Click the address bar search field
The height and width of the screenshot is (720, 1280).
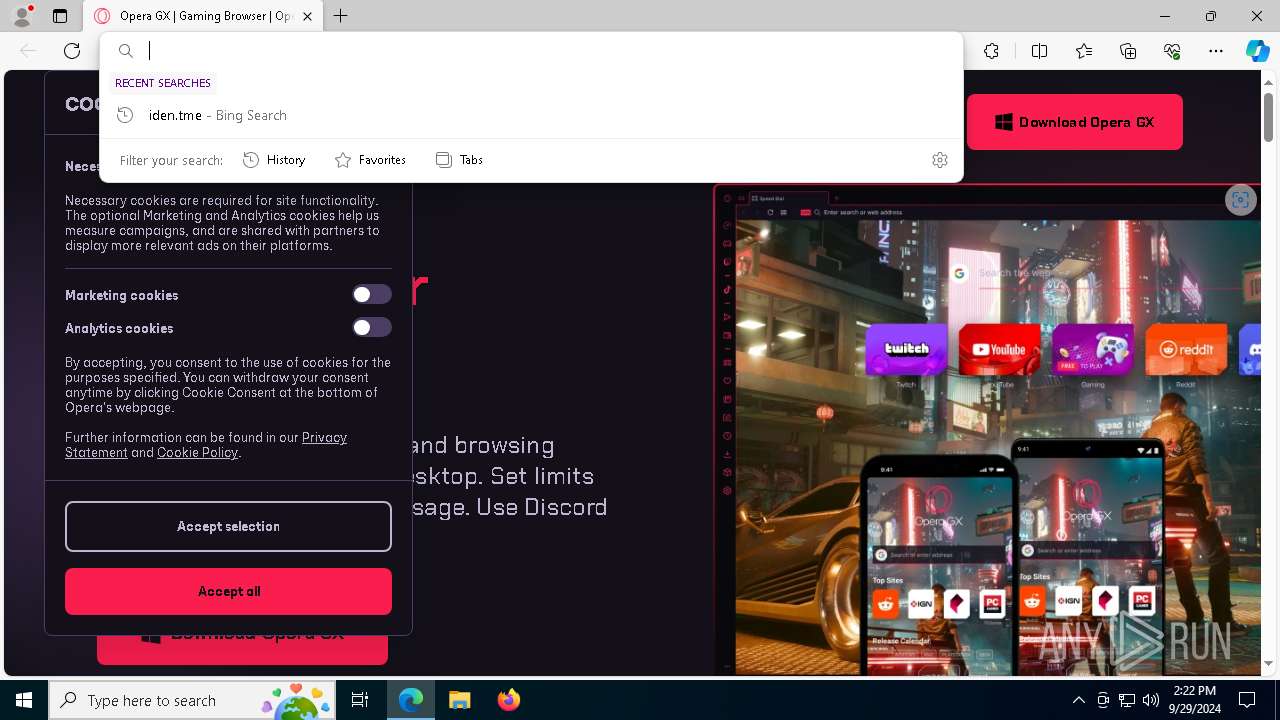pyautogui.click(x=531, y=51)
